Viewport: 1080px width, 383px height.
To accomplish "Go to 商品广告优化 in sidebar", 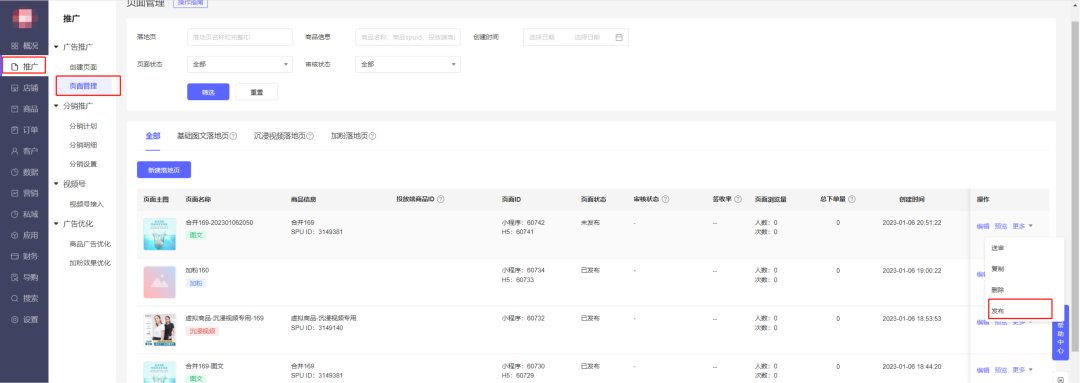I will [90, 244].
